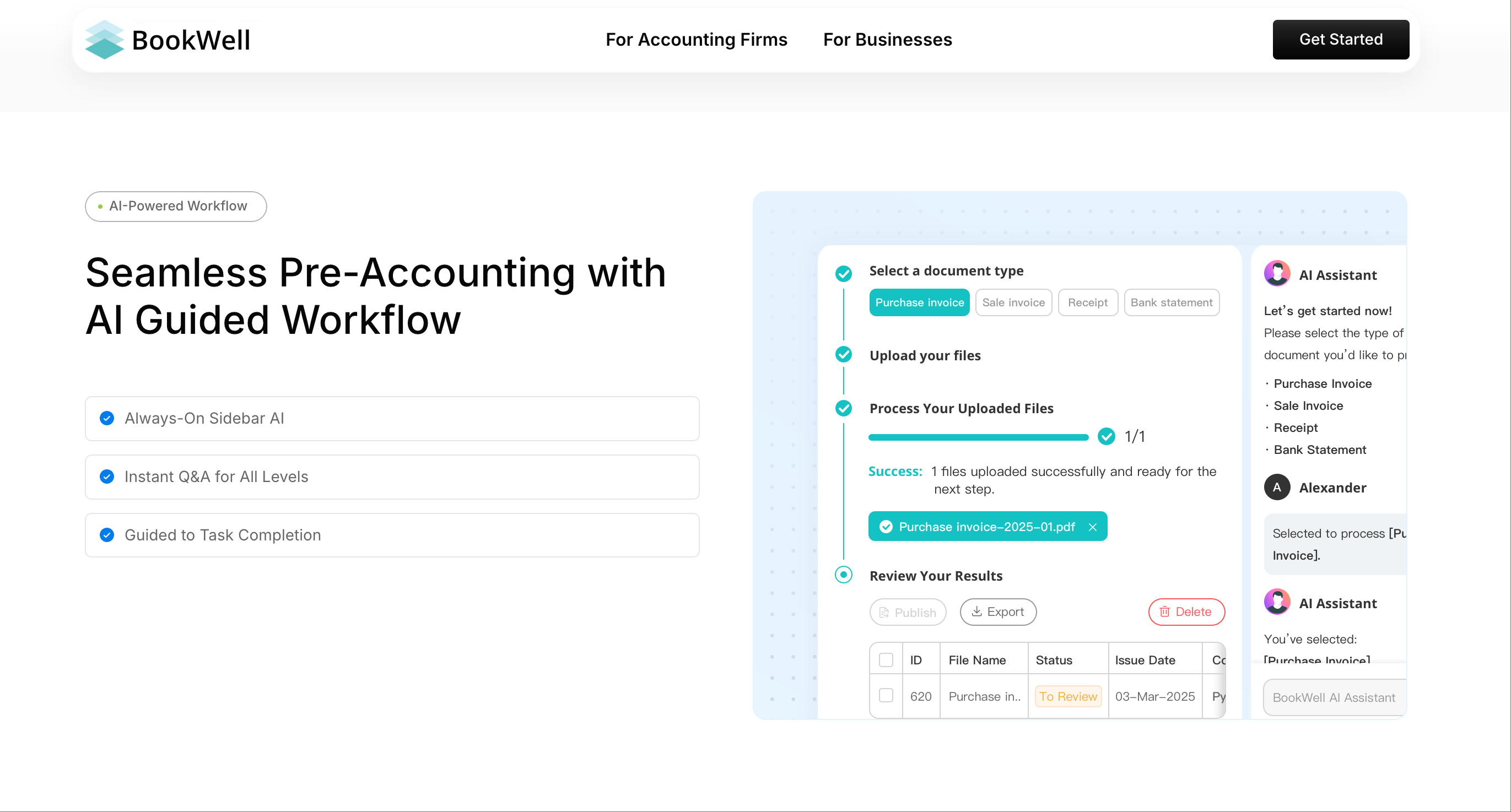The image size is (1511, 812).
Task: Open the For Accounting Firms menu
Action: pyautogui.click(x=696, y=39)
